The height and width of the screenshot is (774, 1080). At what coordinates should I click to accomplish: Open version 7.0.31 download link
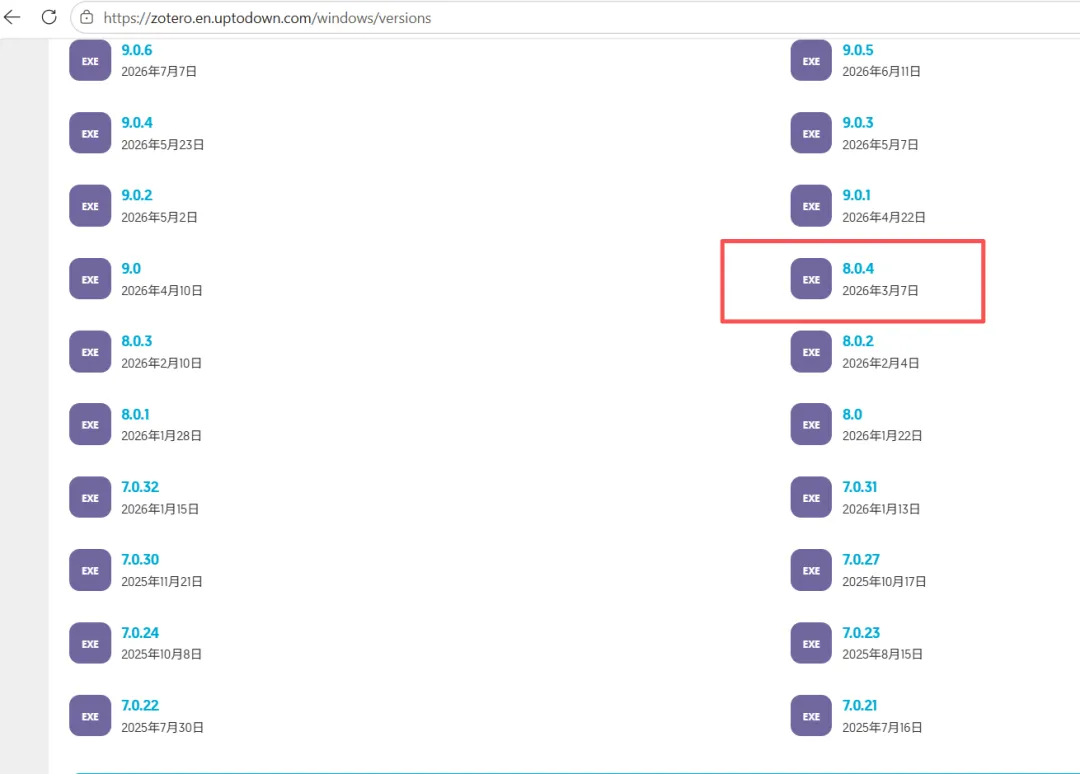coord(860,487)
